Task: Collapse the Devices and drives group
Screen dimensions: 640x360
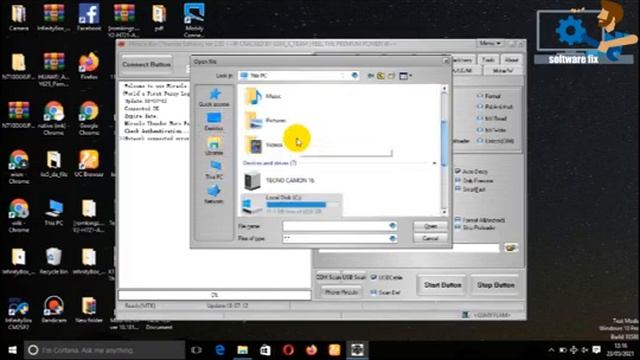Action: point(434,163)
